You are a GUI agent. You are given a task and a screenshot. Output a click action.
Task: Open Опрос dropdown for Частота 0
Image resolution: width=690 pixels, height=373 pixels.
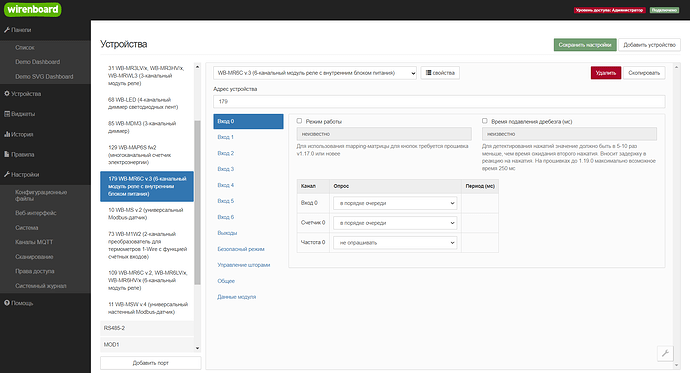(x=395, y=243)
